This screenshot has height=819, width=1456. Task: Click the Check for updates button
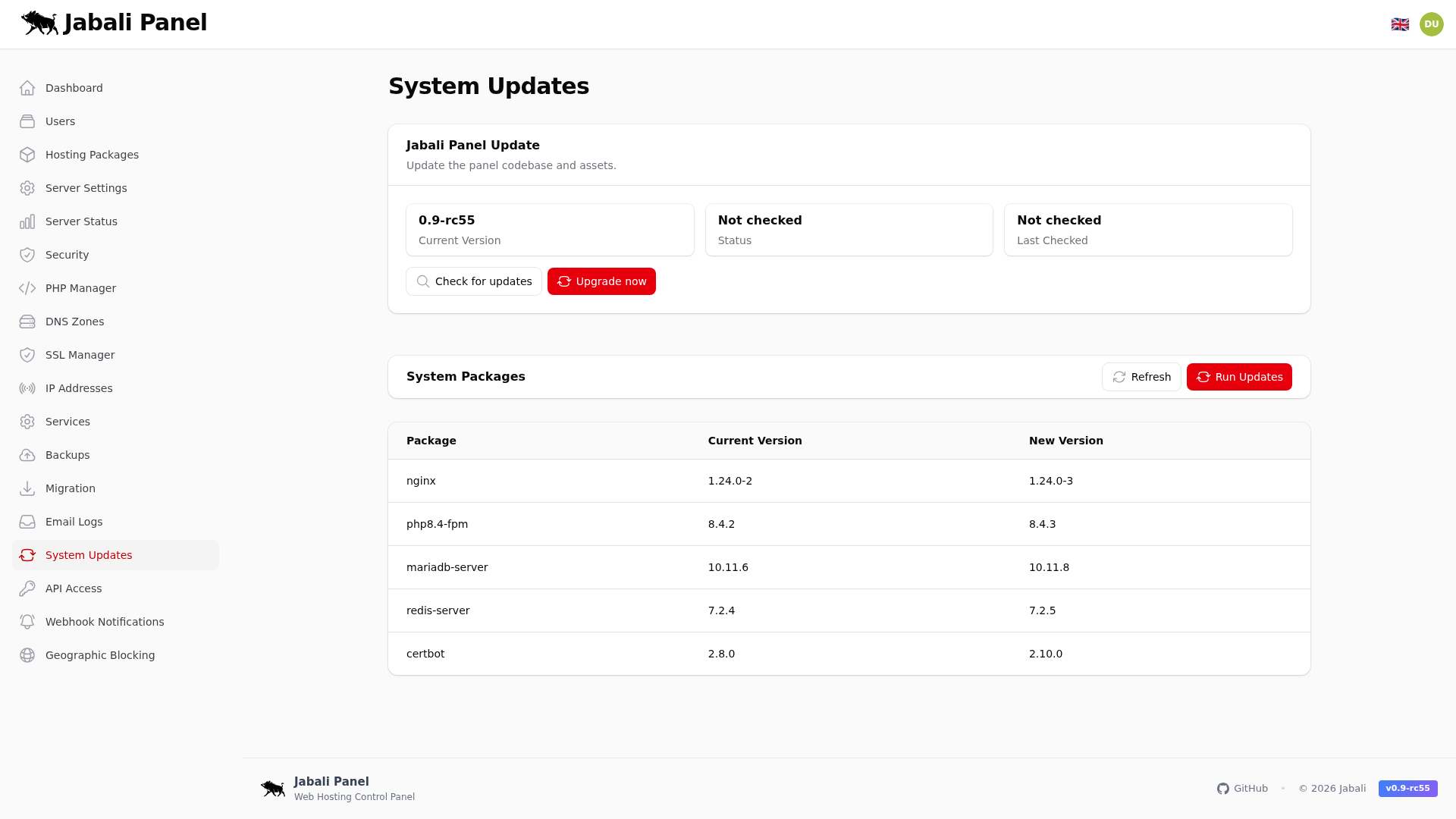(474, 281)
